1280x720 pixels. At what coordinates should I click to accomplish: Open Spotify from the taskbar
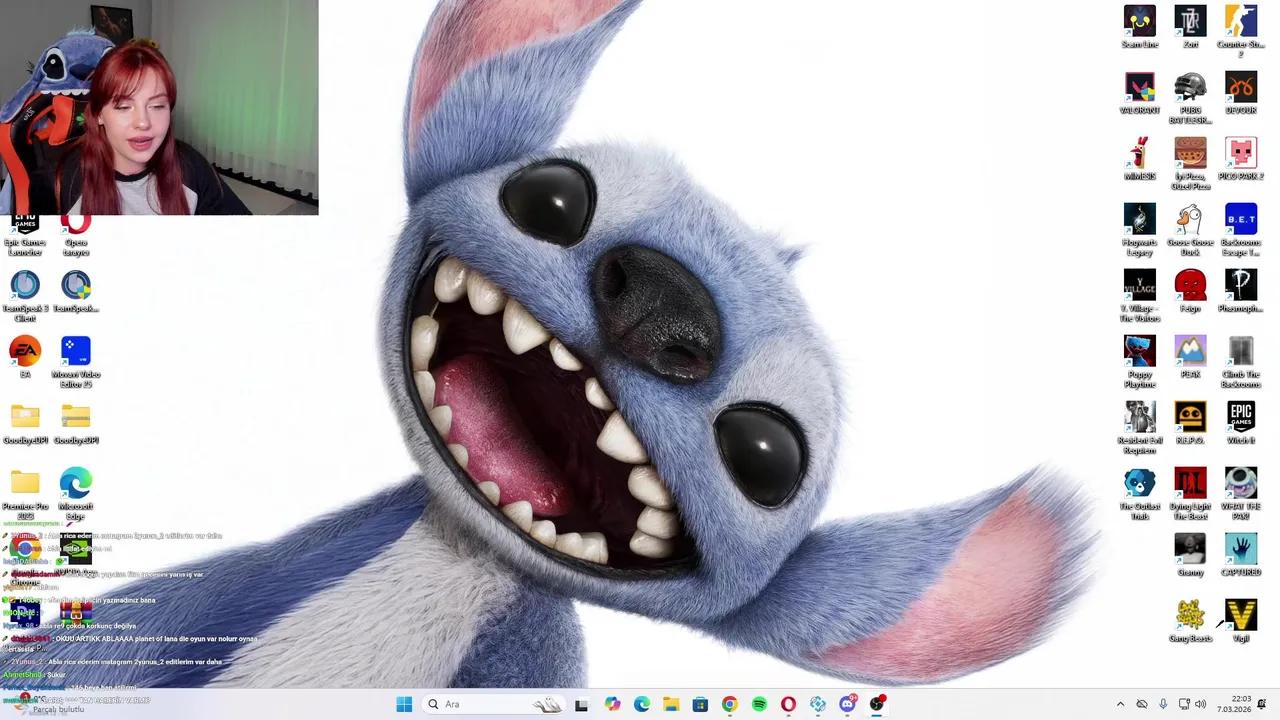[759, 704]
